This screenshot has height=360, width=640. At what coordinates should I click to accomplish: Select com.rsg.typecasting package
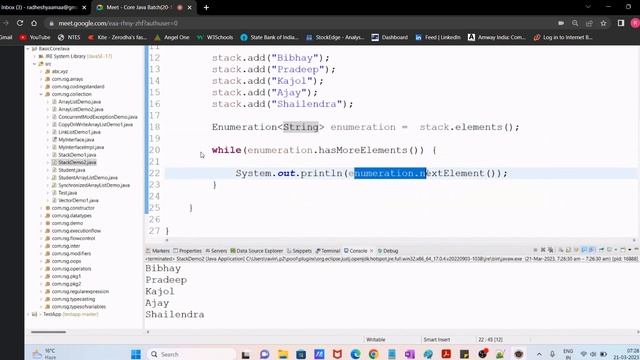click(x=73, y=299)
